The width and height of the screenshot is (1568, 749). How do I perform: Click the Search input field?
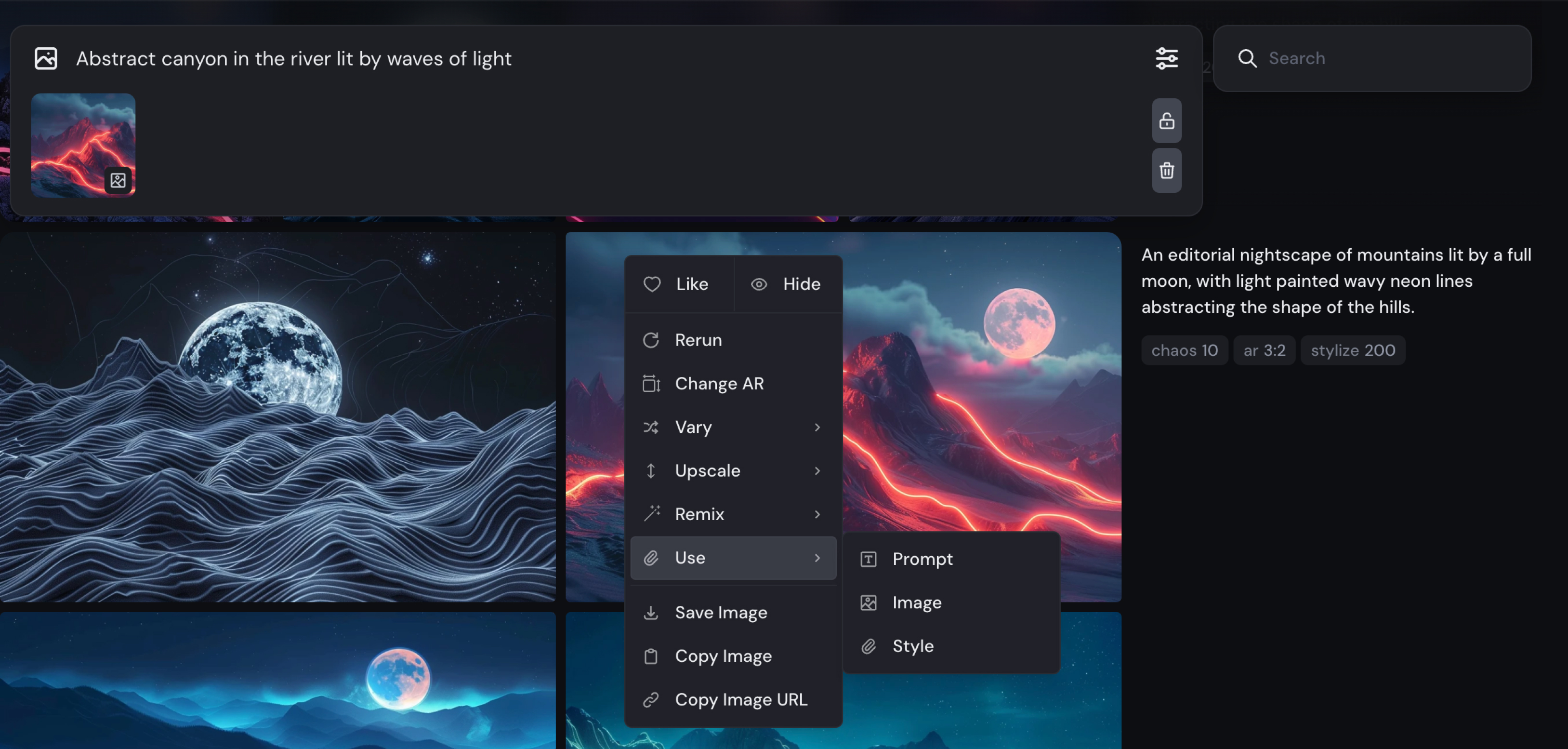[1388, 58]
